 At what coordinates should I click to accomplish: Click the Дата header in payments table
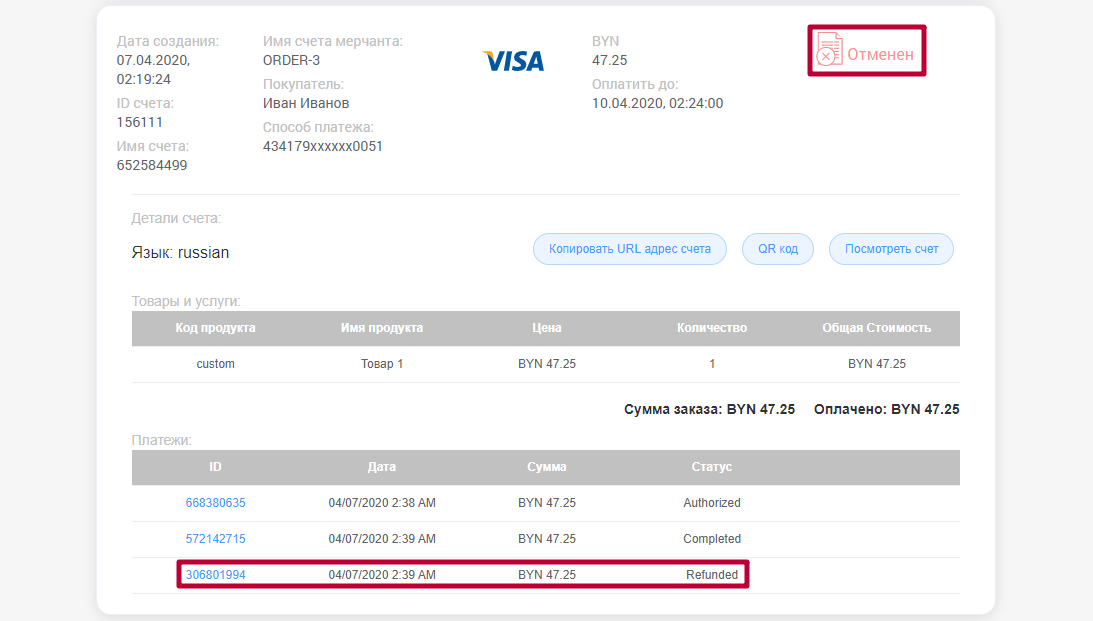click(x=381, y=467)
